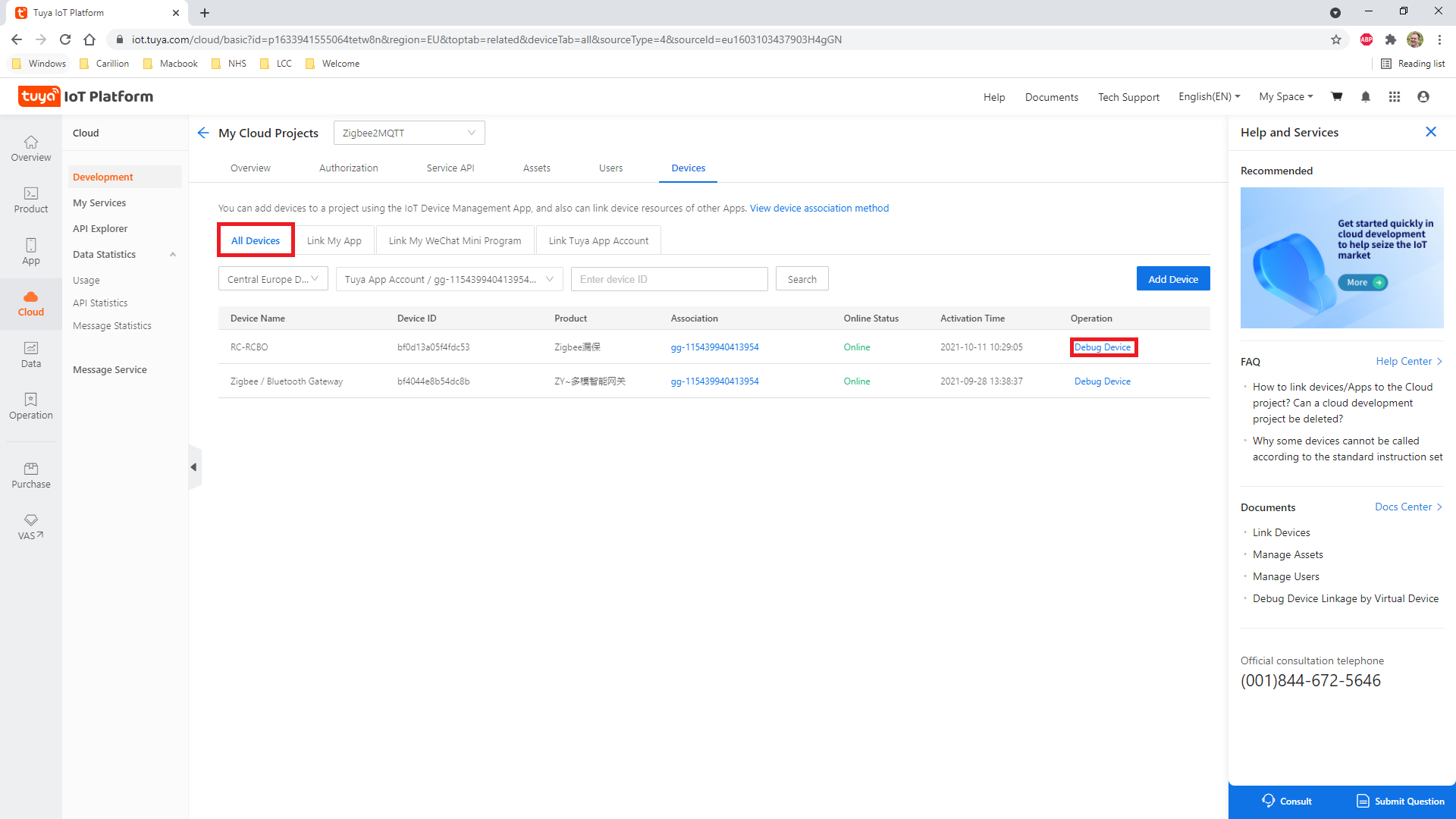
Task: Click the Add Device button
Action: pyautogui.click(x=1173, y=279)
